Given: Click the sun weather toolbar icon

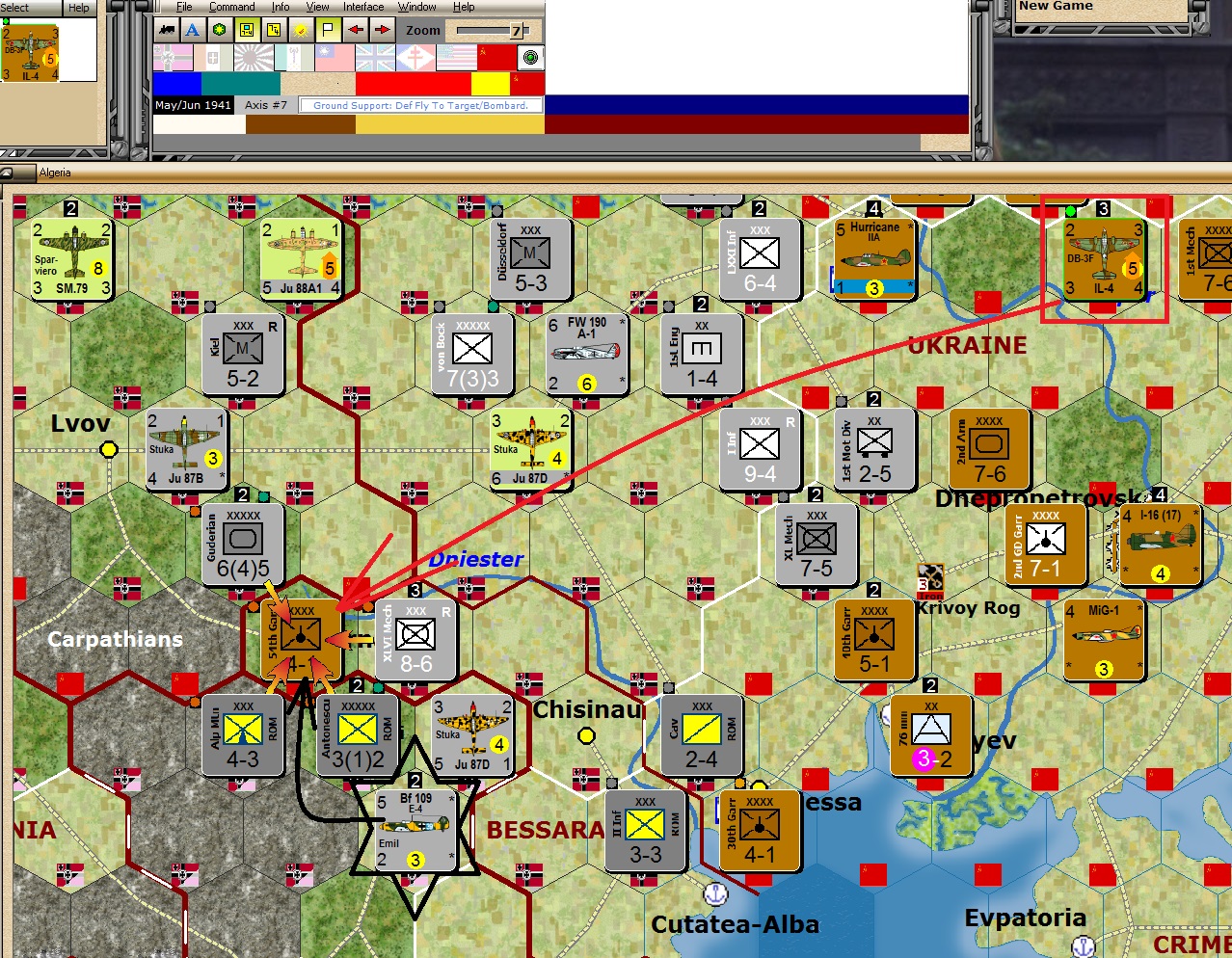Looking at the screenshot, I should point(301,30).
